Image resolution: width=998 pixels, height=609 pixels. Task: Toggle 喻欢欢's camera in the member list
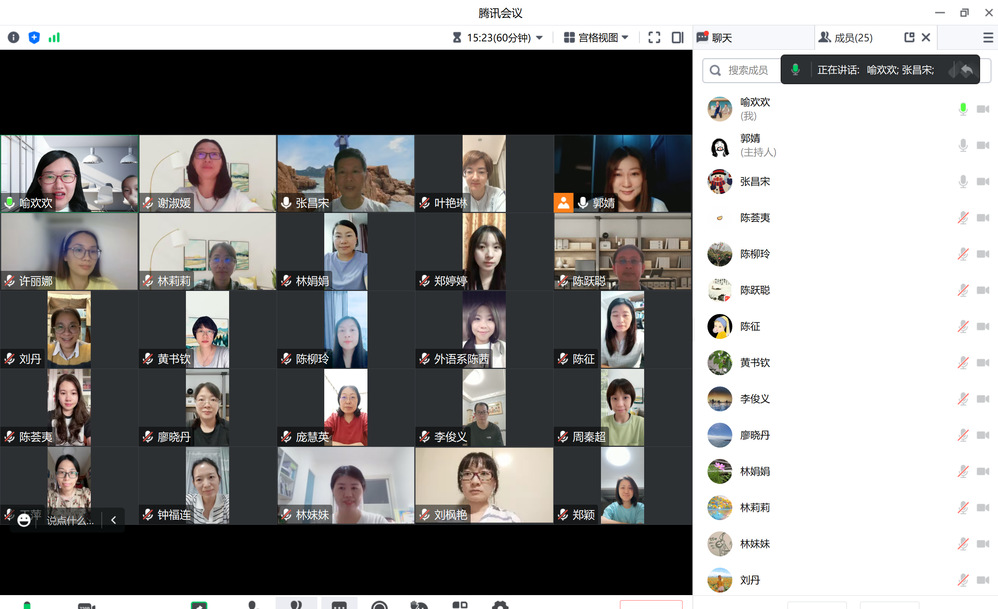983,109
